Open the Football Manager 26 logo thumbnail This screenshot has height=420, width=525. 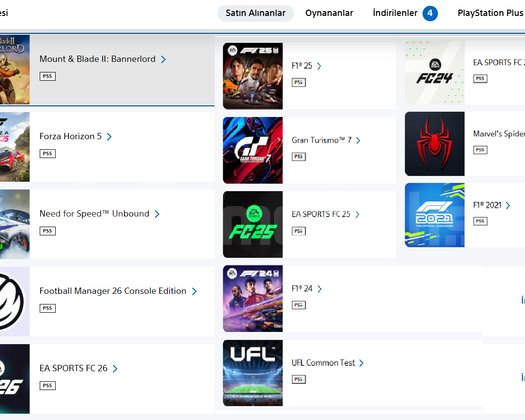pos(15,301)
